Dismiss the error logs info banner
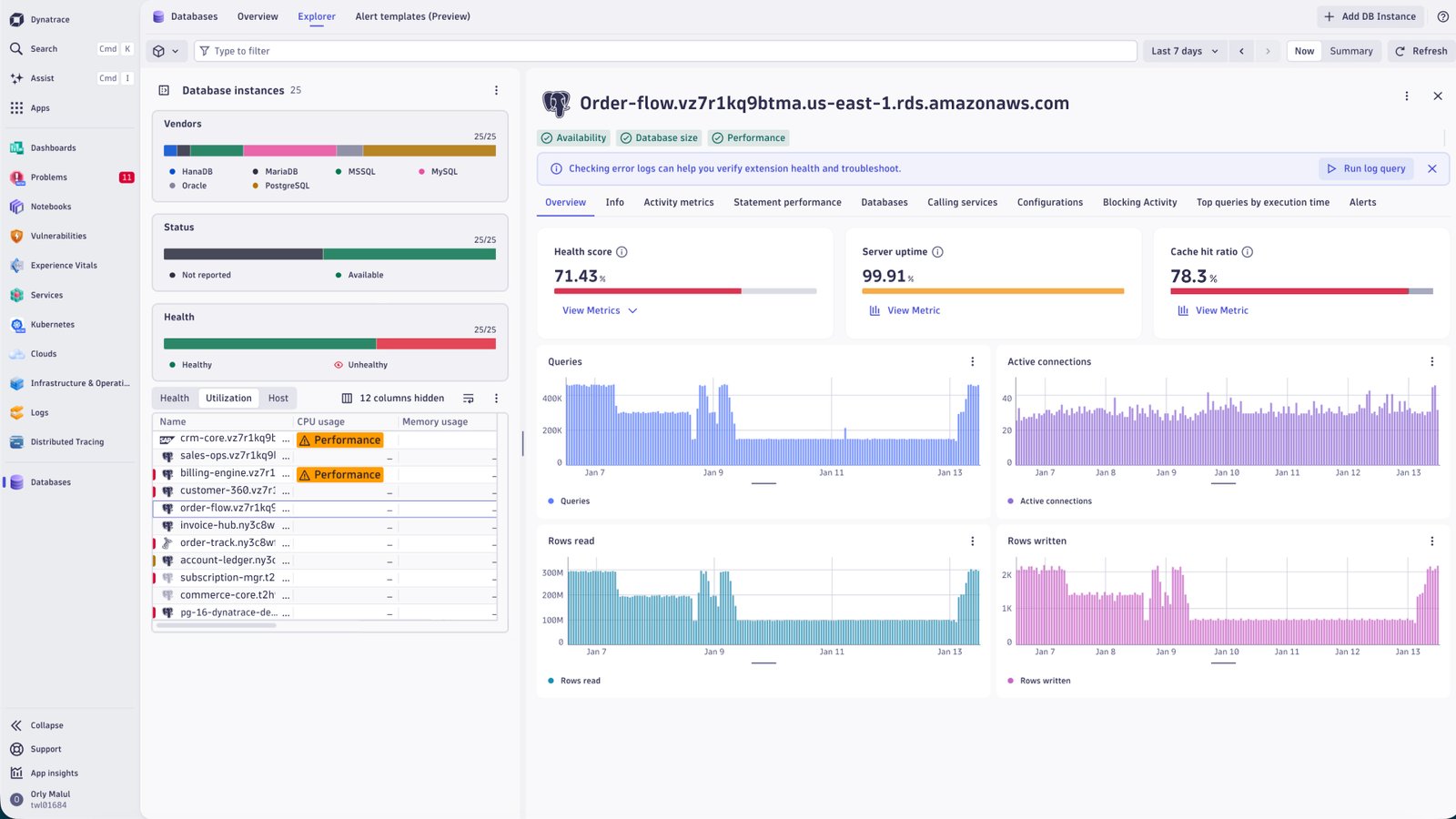The width and height of the screenshot is (1456, 819). point(1432,168)
